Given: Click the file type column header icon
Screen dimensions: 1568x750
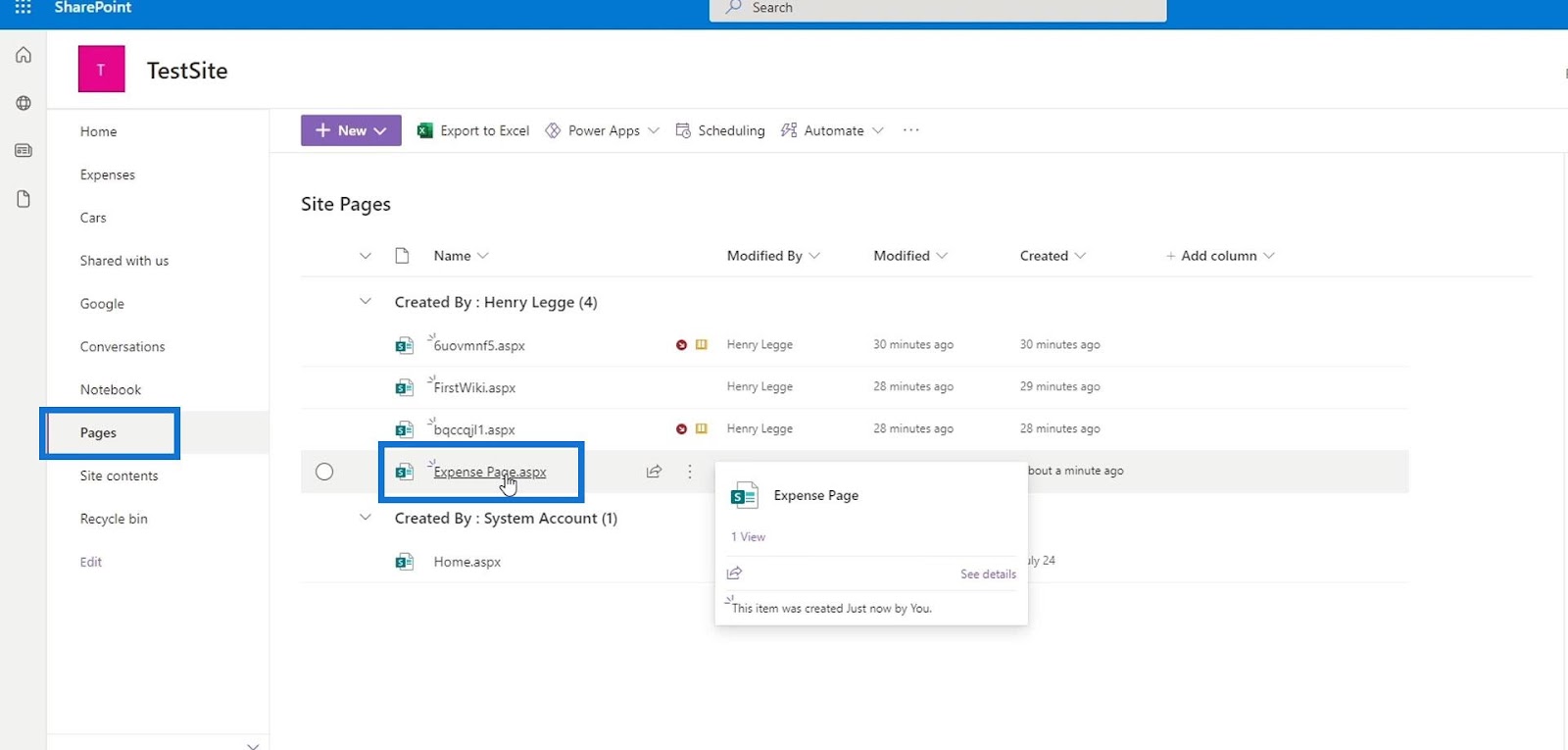Looking at the screenshot, I should [x=402, y=256].
